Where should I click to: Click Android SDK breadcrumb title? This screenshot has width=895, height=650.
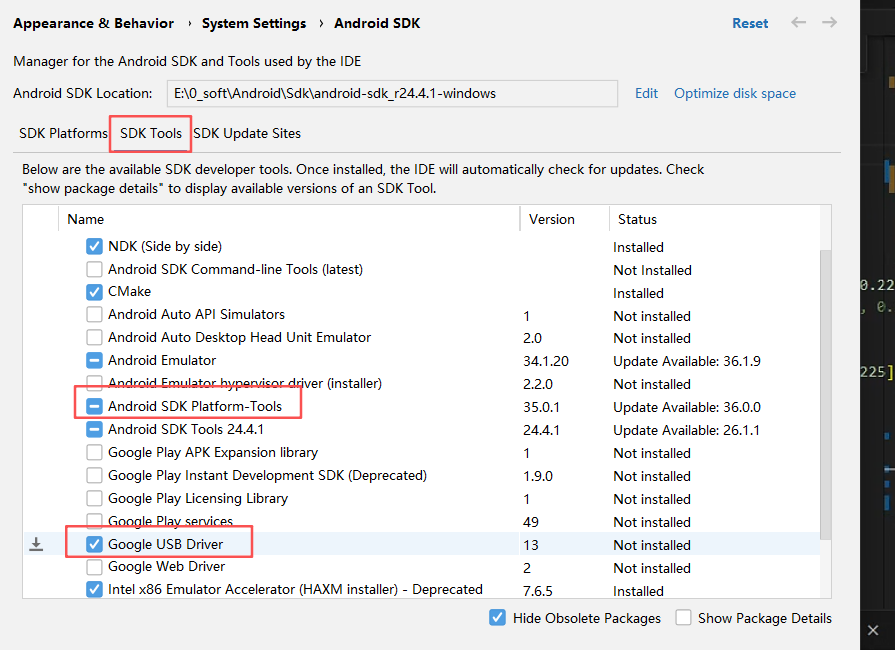click(377, 23)
